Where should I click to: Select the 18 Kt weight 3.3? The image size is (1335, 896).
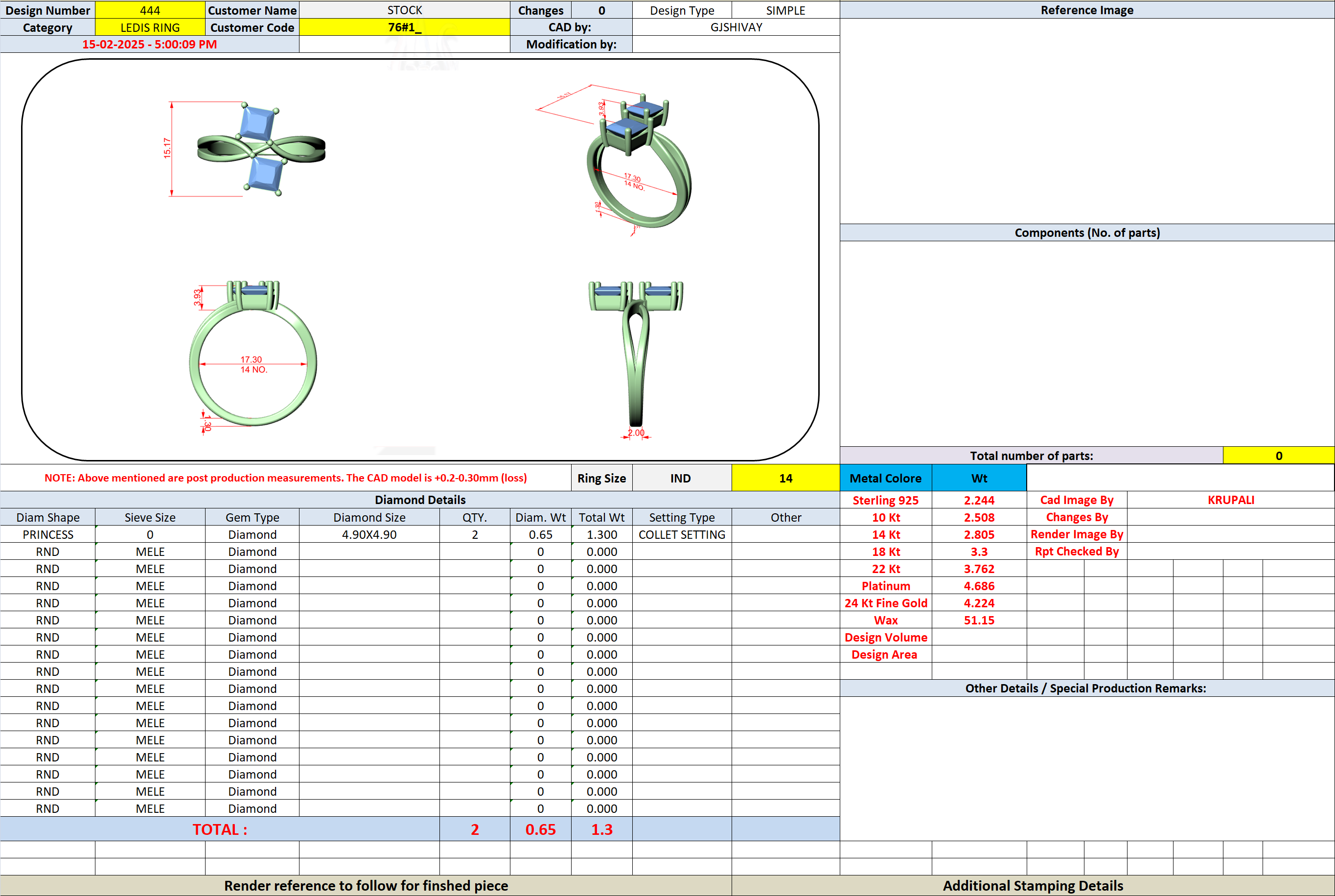(x=979, y=551)
